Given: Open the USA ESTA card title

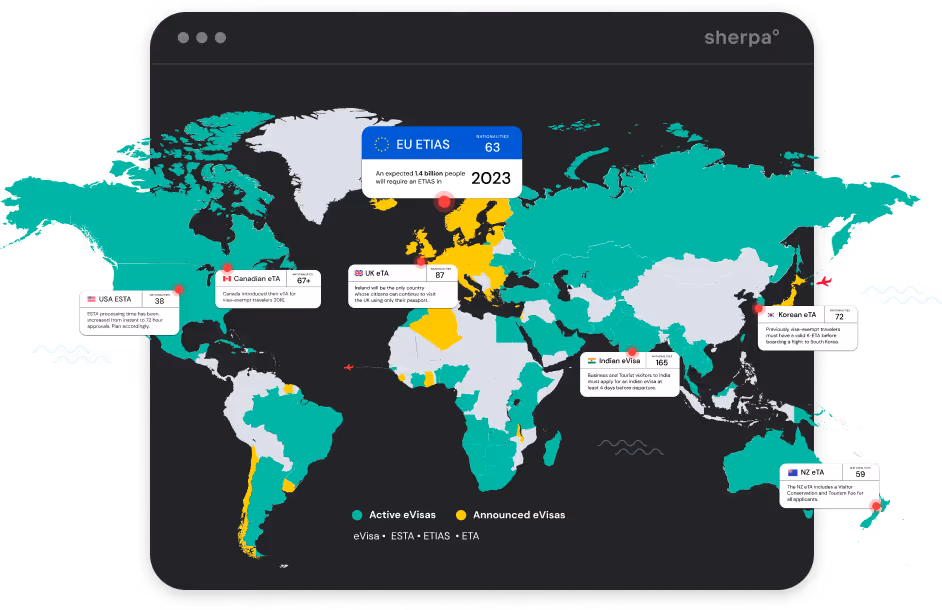Looking at the screenshot, I should tap(115, 299).
